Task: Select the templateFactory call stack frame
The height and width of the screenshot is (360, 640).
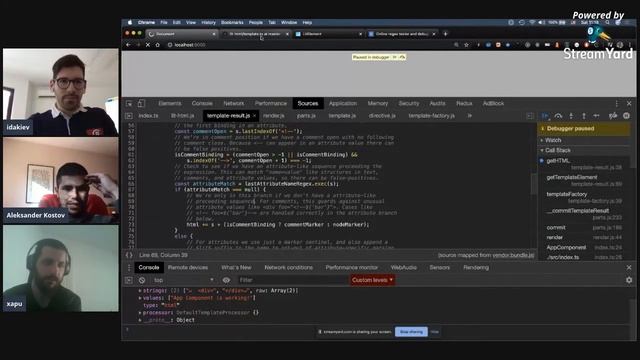Action: [584, 198]
